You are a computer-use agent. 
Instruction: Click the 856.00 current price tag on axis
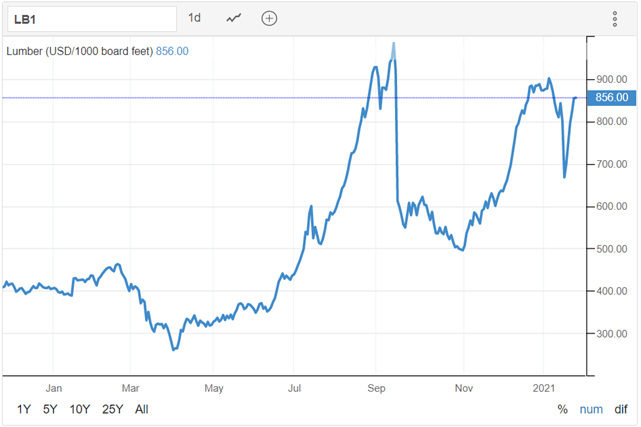click(611, 98)
